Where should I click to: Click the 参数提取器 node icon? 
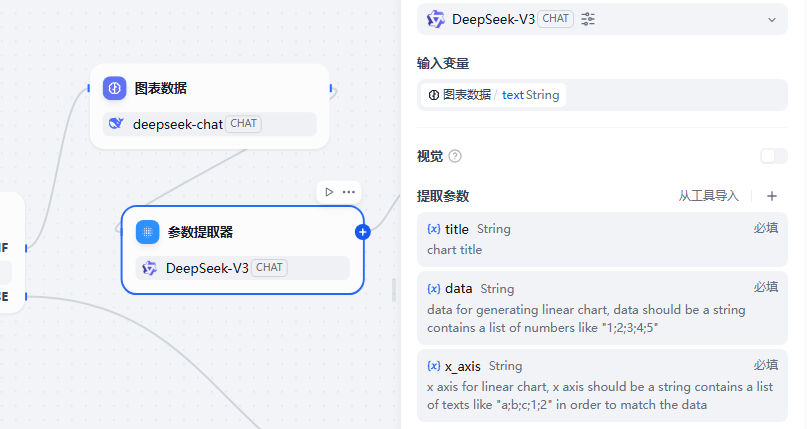[x=148, y=232]
